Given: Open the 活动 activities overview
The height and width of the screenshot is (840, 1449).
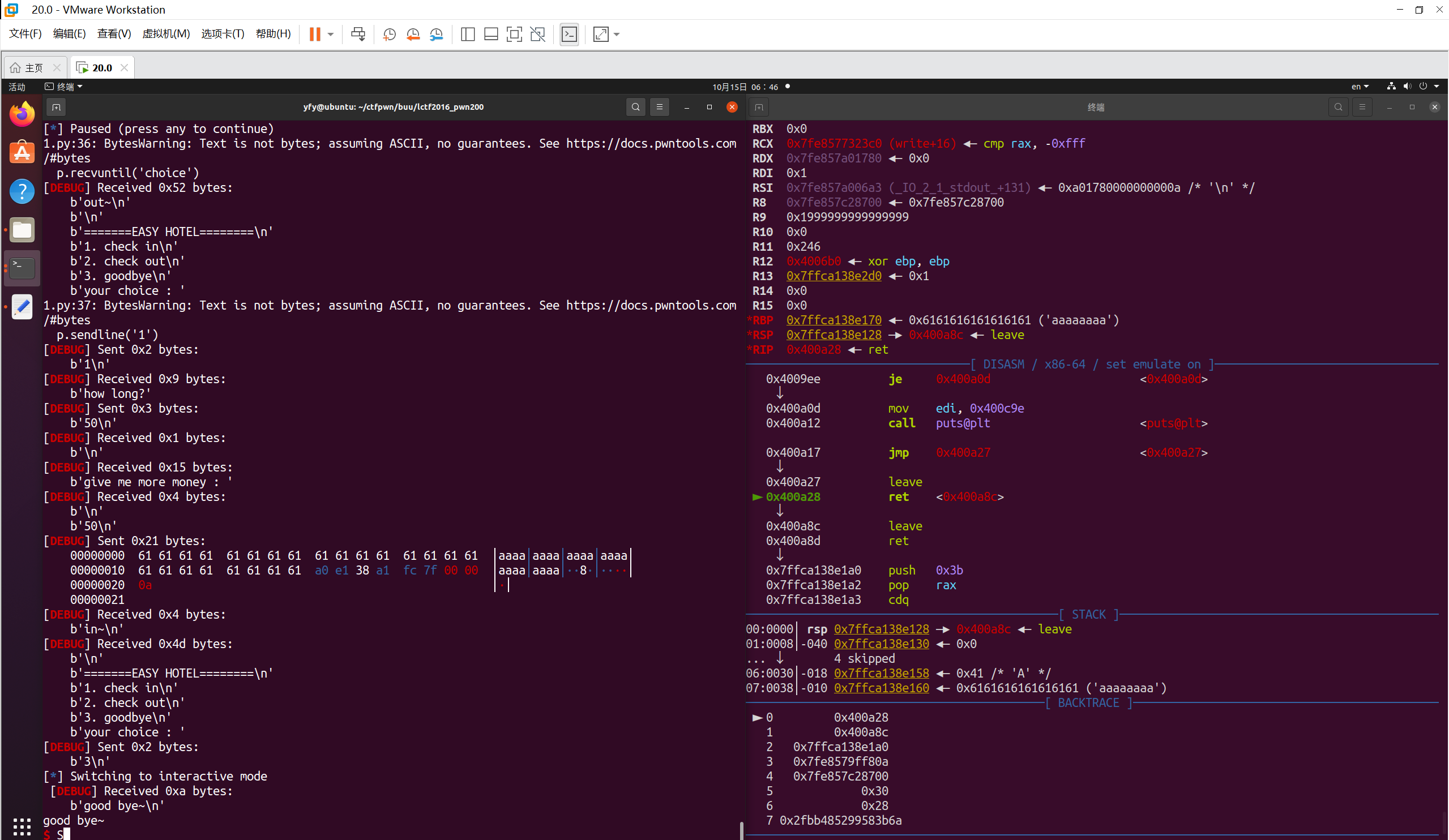Looking at the screenshot, I should (16, 87).
